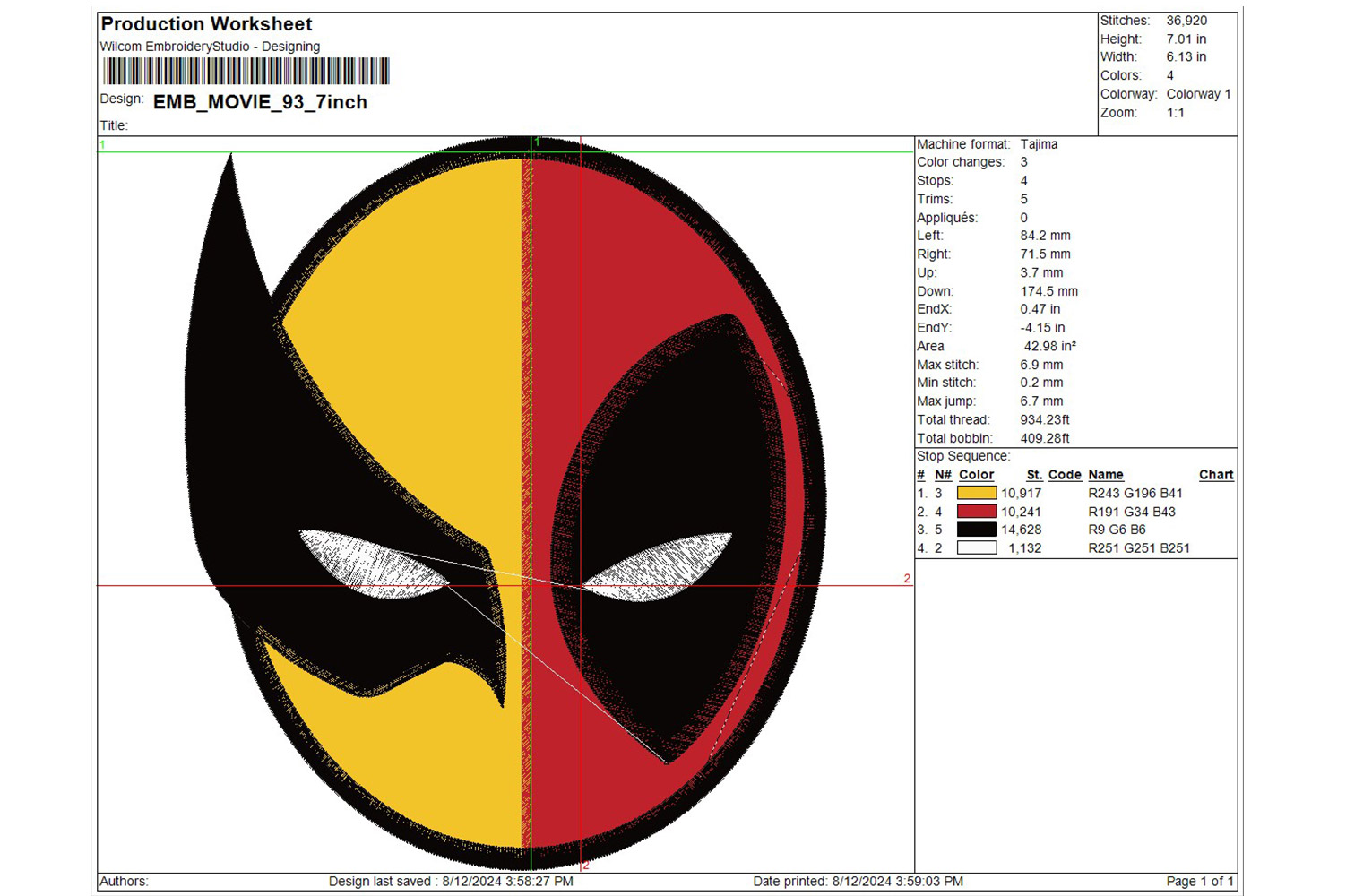Click the stitch total '36,920'
This screenshot has height=896, width=1346.
pos(1186,21)
